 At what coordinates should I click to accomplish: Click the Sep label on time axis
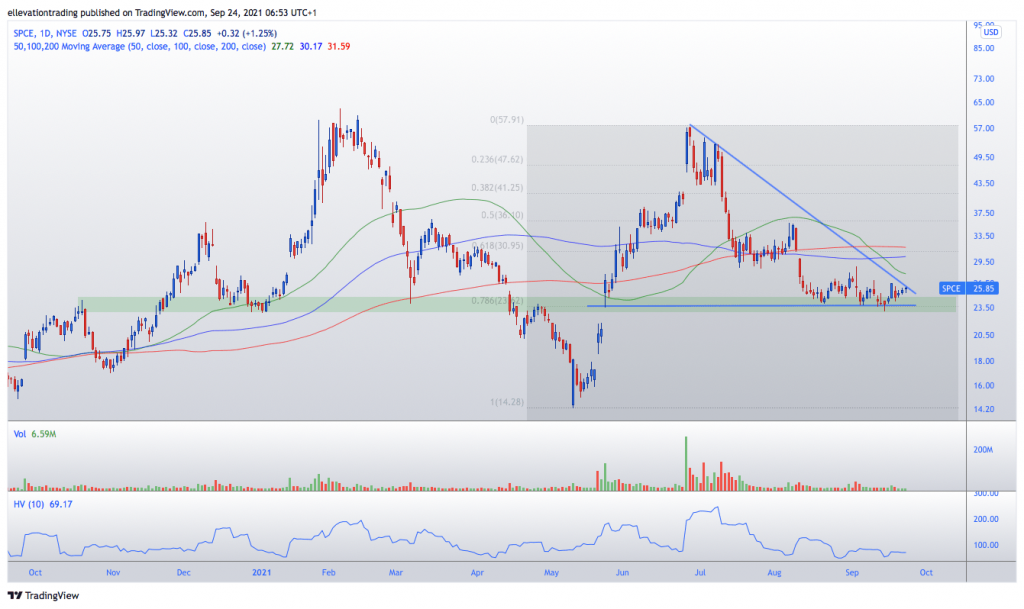pyautogui.click(x=852, y=572)
